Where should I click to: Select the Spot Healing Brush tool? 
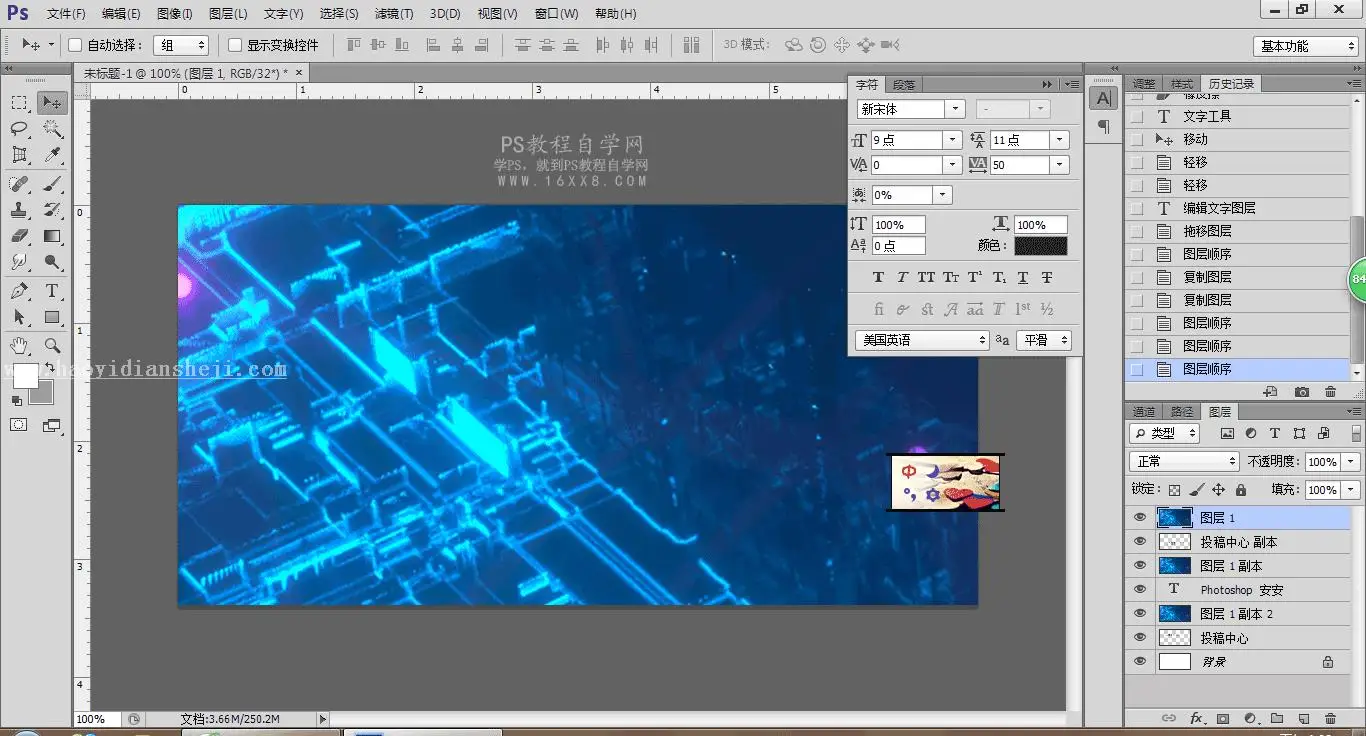click(x=19, y=184)
